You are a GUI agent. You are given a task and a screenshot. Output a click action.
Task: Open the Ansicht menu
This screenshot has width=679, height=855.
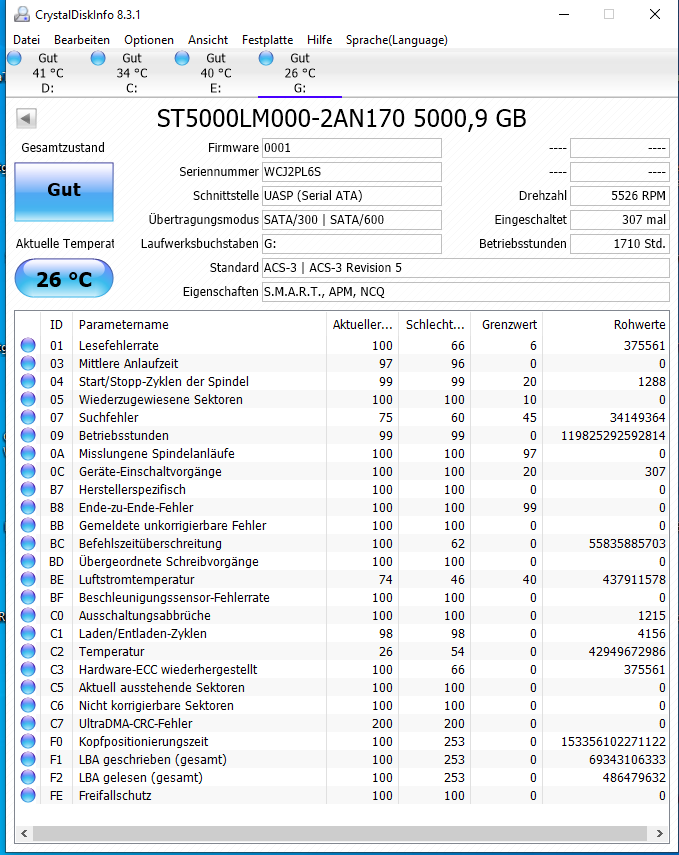click(x=208, y=40)
